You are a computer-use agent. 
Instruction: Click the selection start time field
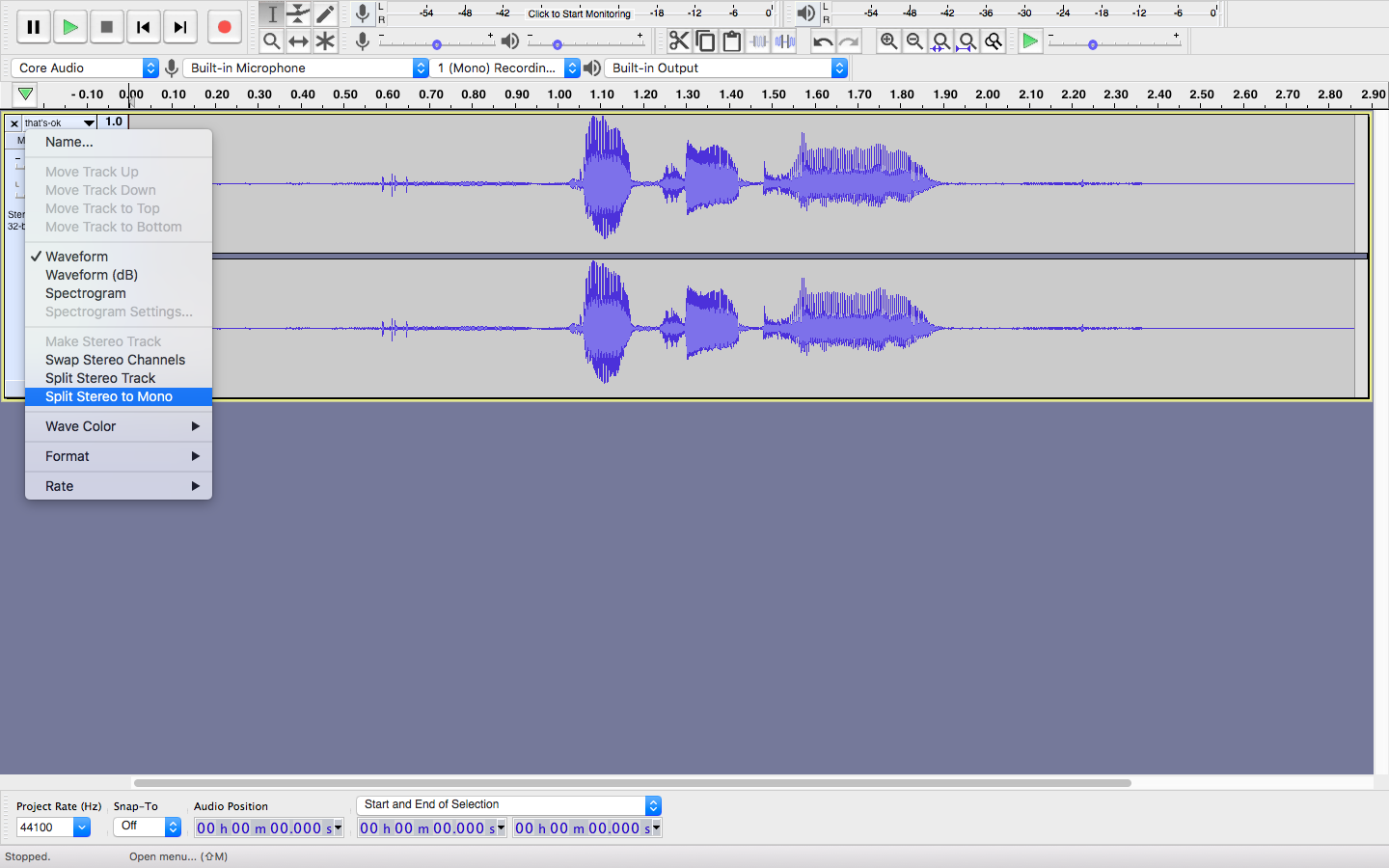431,827
